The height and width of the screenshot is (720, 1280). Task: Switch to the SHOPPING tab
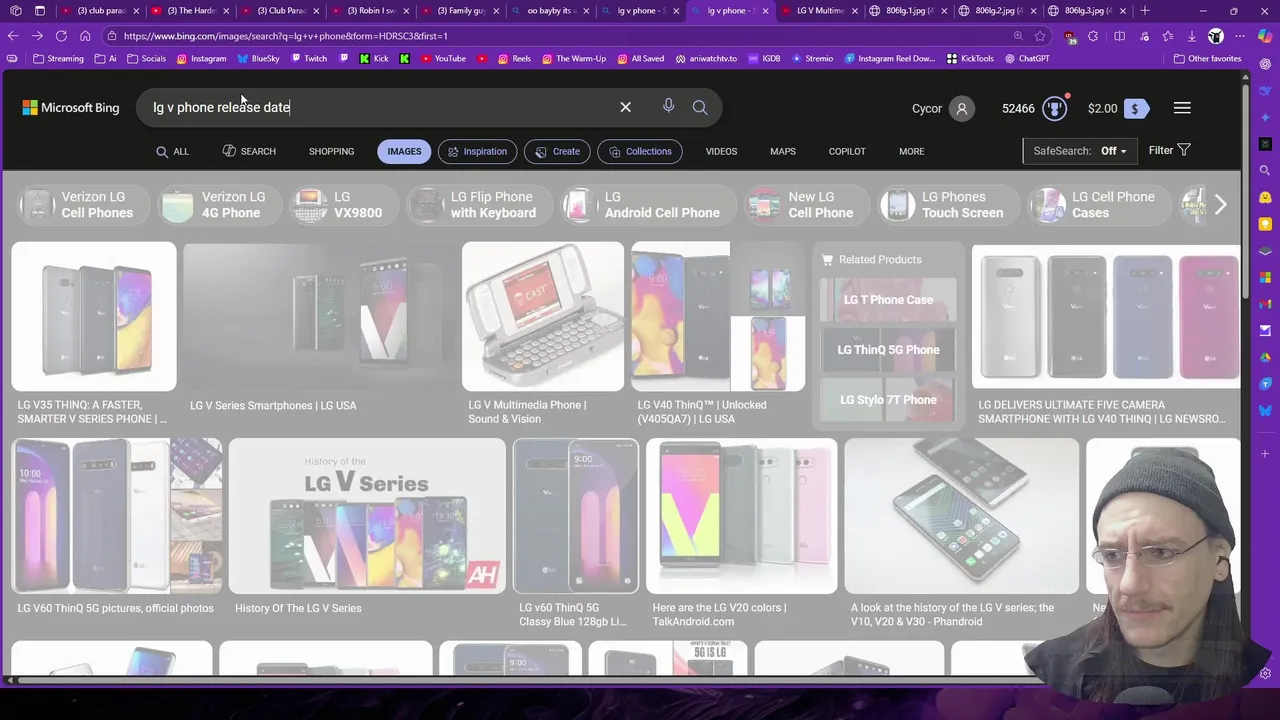click(x=331, y=151)
